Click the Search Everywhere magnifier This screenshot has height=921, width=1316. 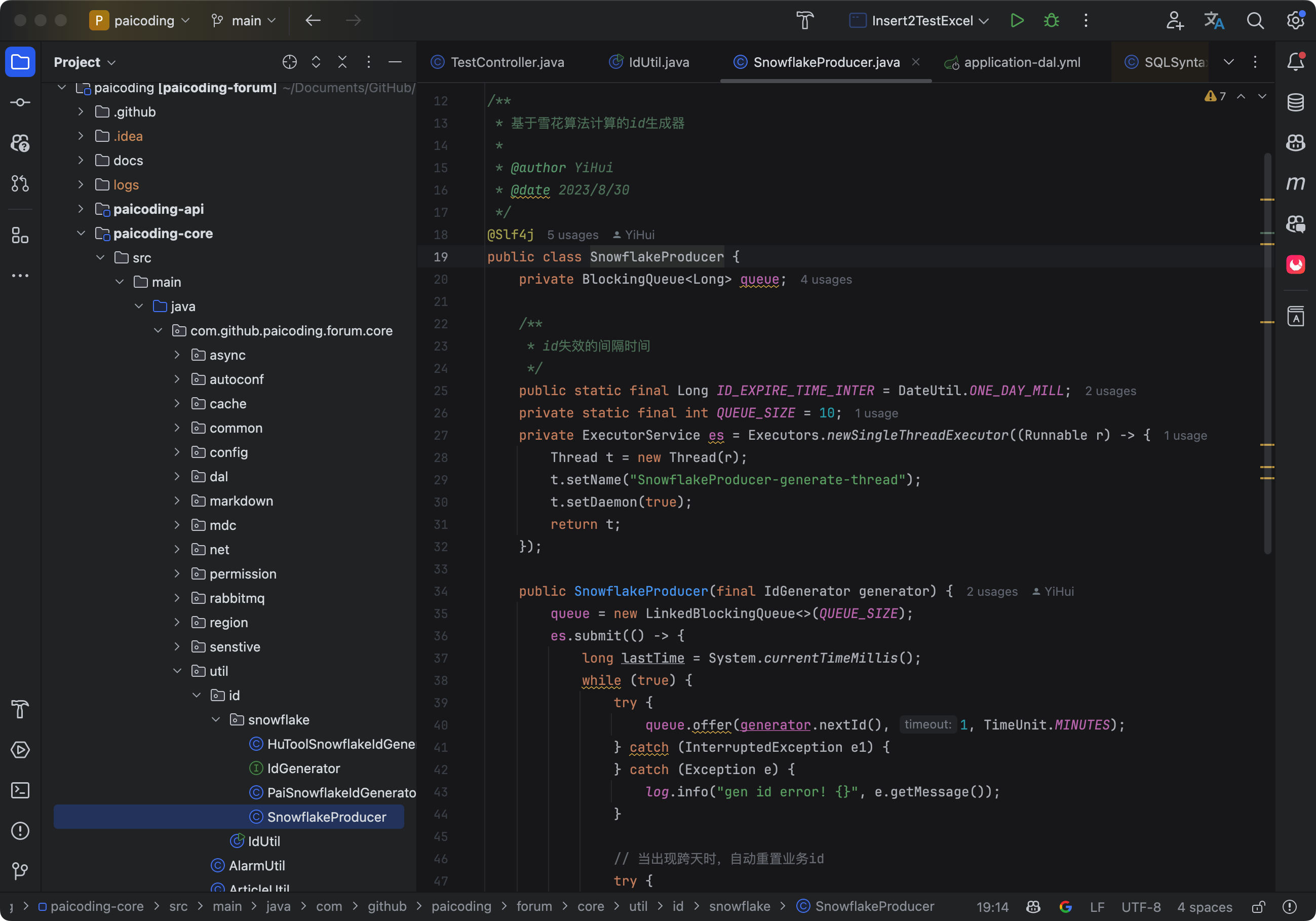pos(1255,21)
